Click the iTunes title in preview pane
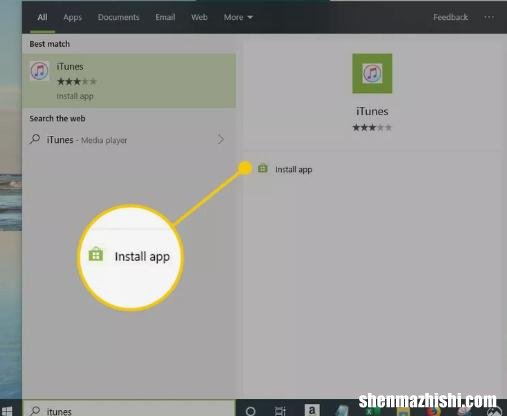This screenshot has width=507, height=416. 372,111
